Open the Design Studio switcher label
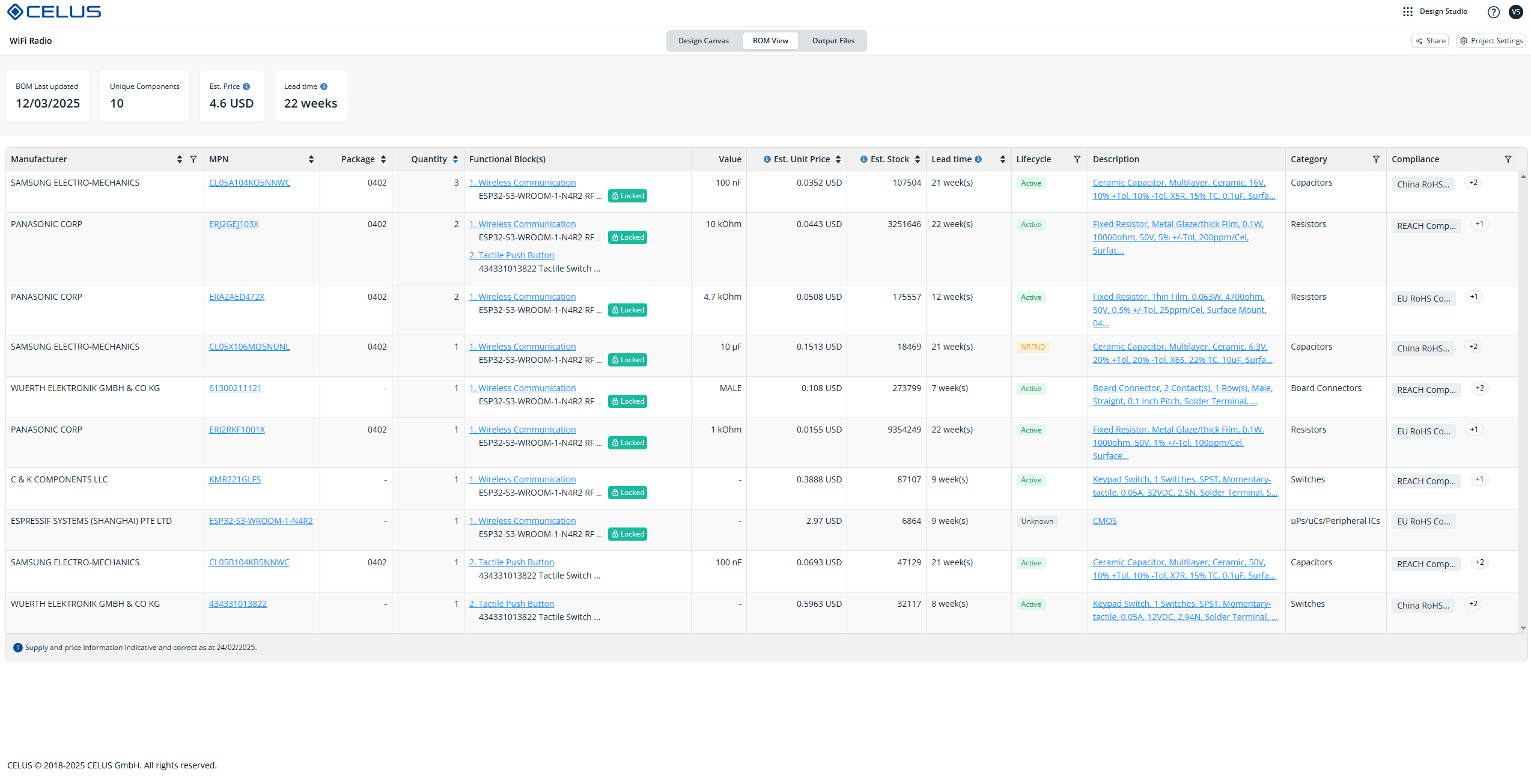 click(1443, 11)
